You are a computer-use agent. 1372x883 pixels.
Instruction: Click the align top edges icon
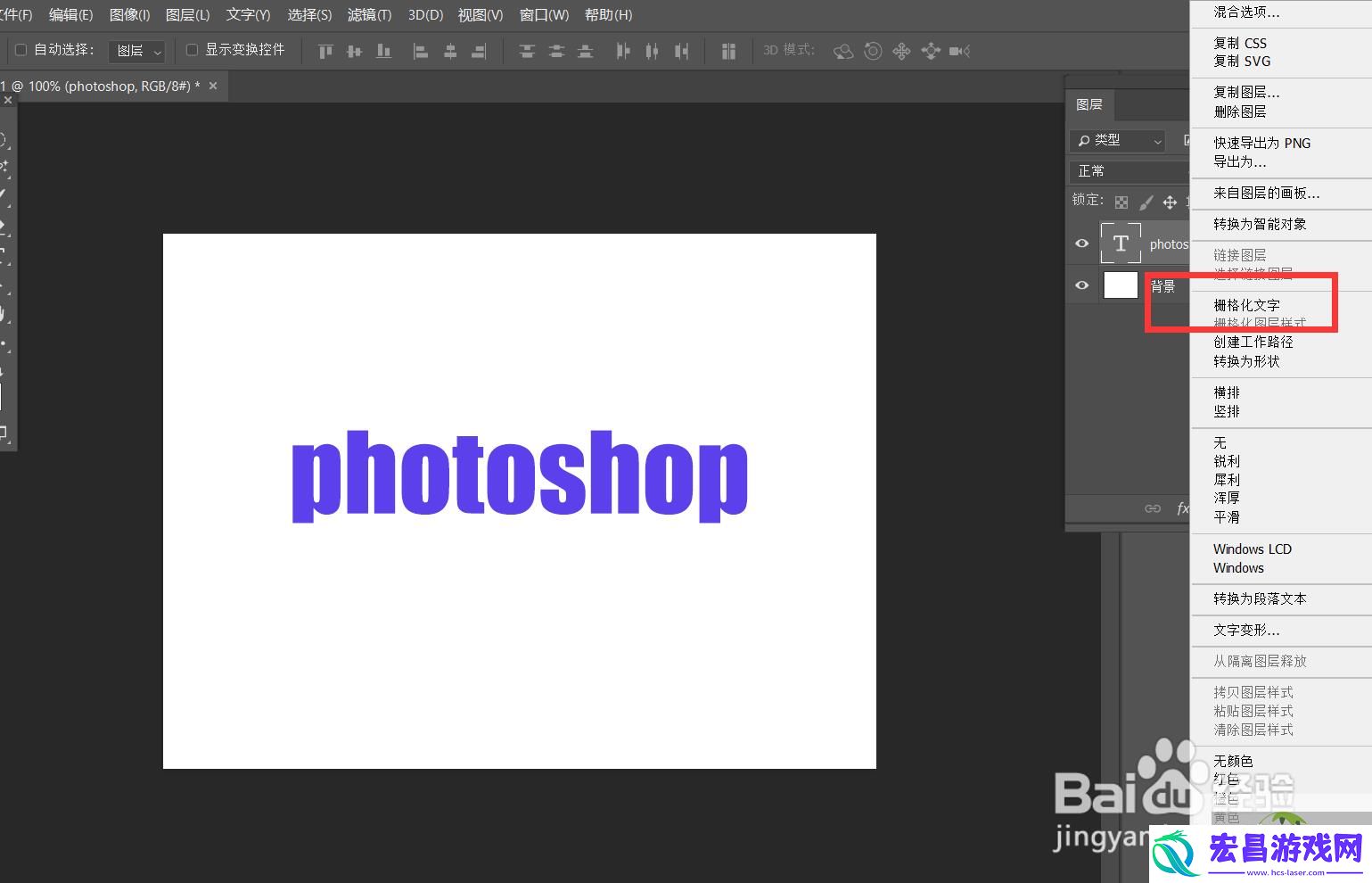pyautogui.click(x=325, y=51)
